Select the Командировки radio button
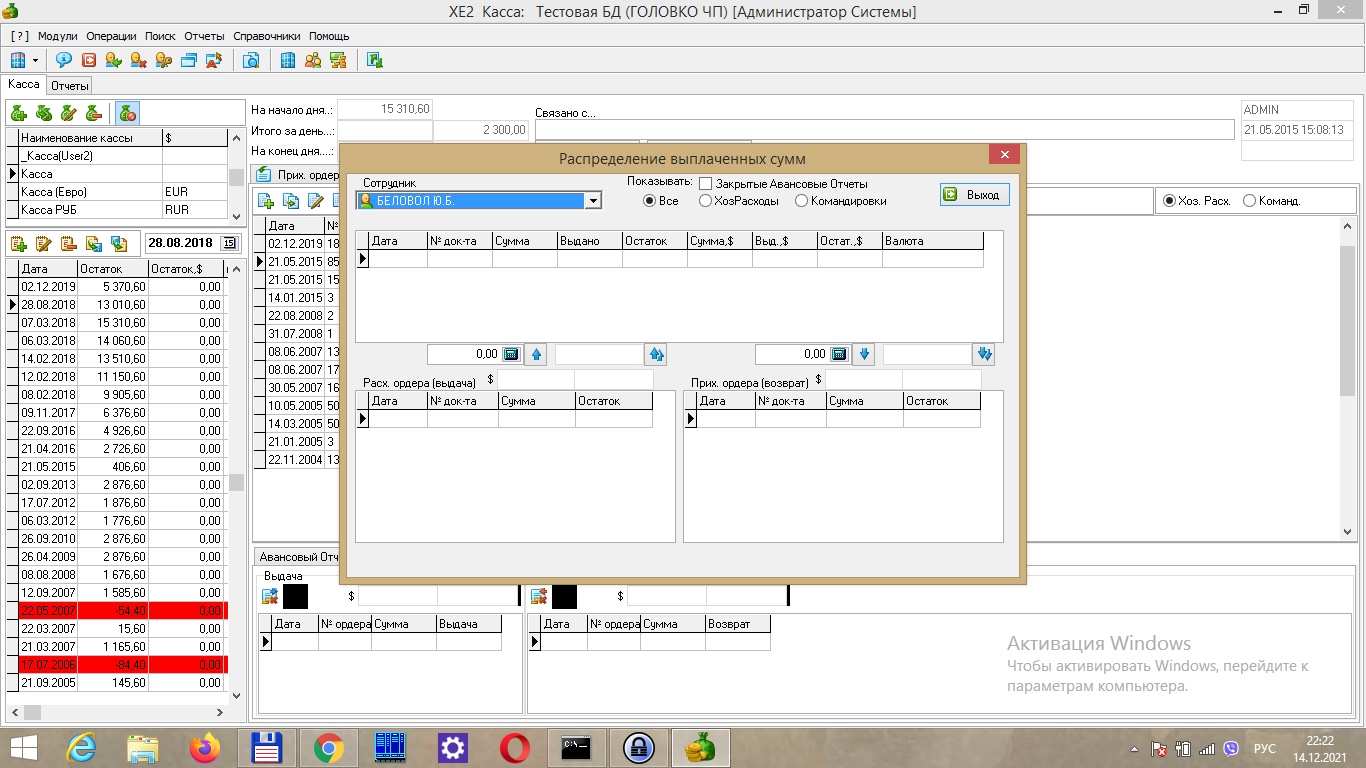This screenshot has width=1366, height=768. [801, 201]
